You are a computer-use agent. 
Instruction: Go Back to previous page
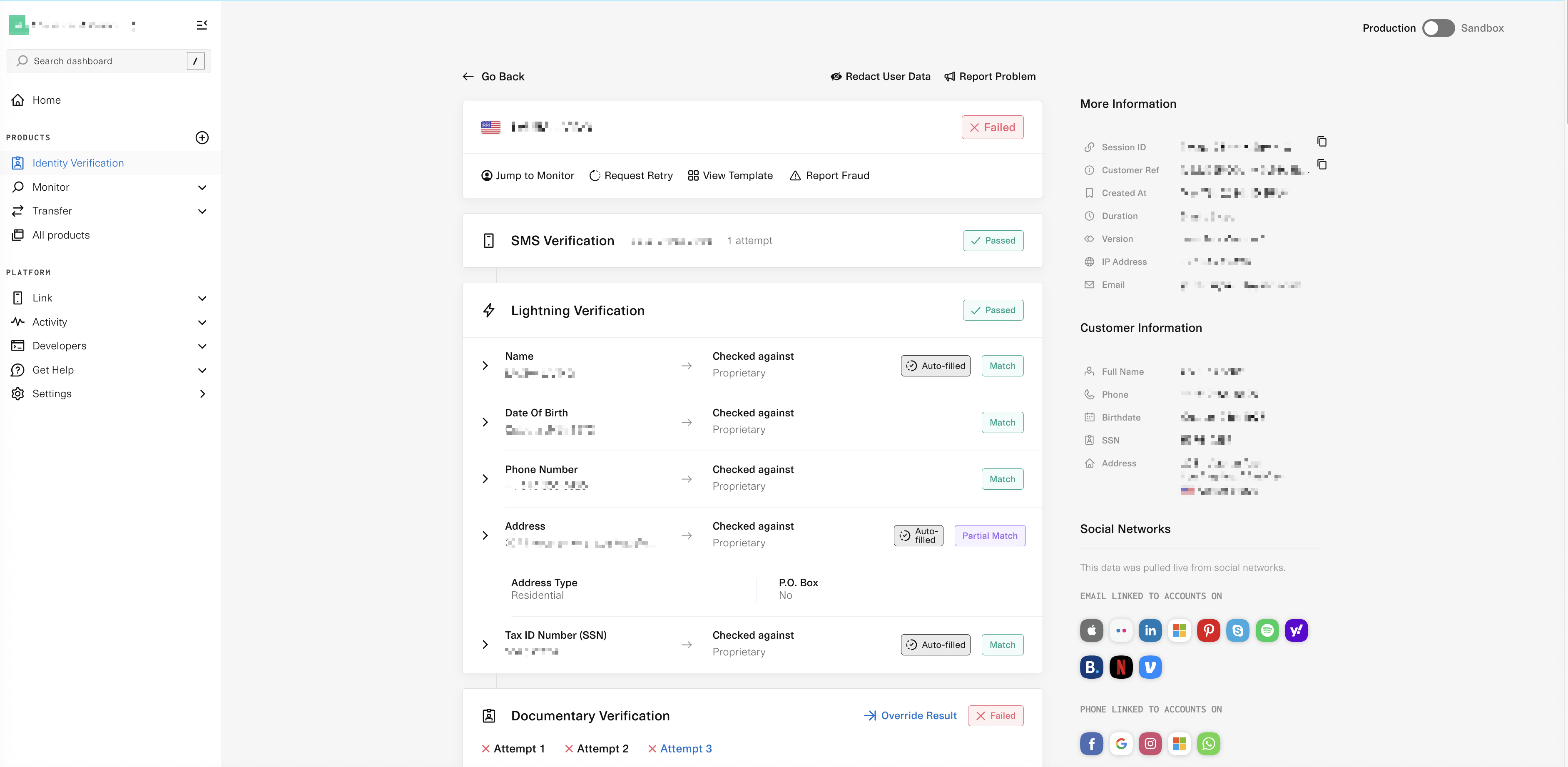(x=493, y=77)
